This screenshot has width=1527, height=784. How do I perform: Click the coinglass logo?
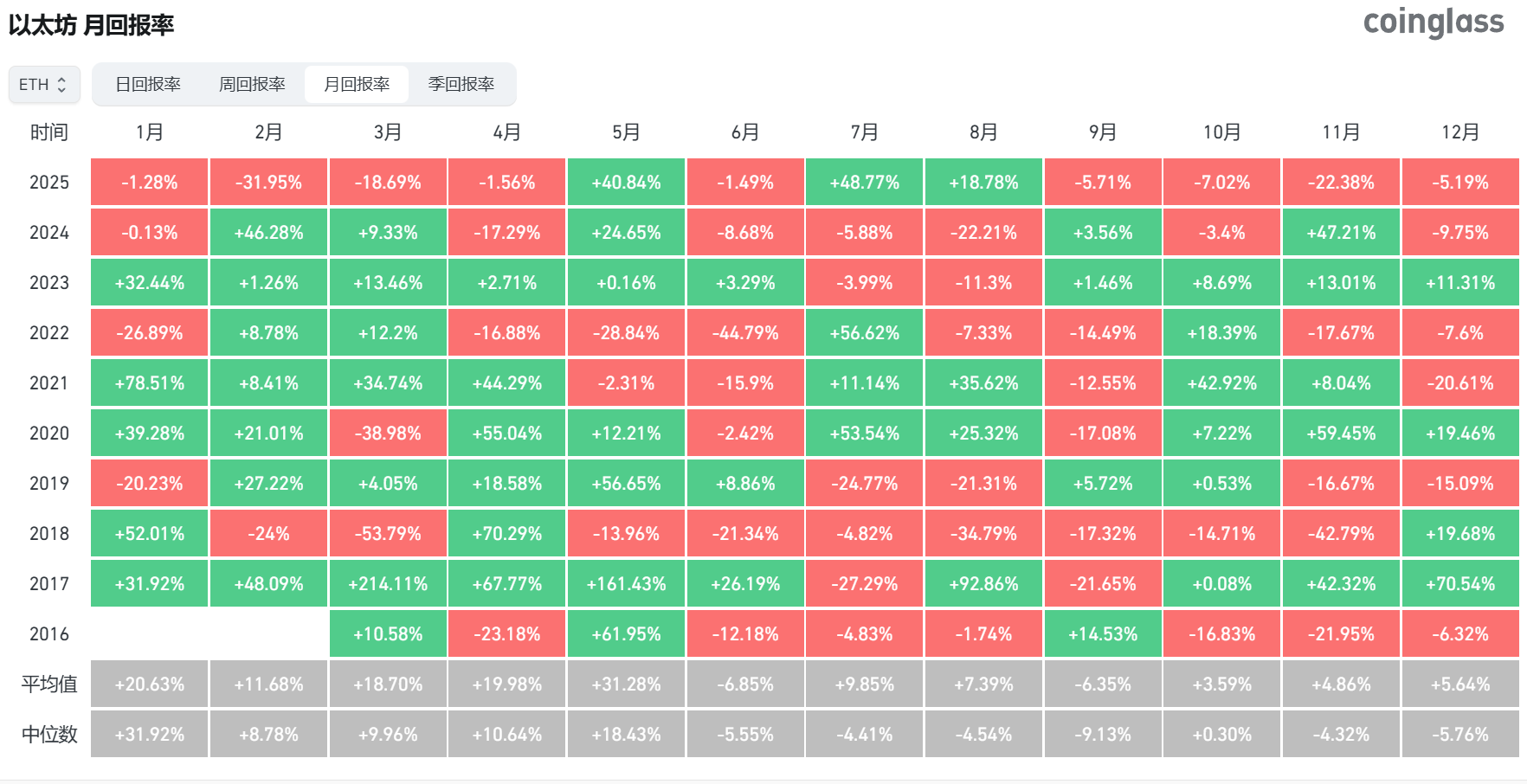1433,22
